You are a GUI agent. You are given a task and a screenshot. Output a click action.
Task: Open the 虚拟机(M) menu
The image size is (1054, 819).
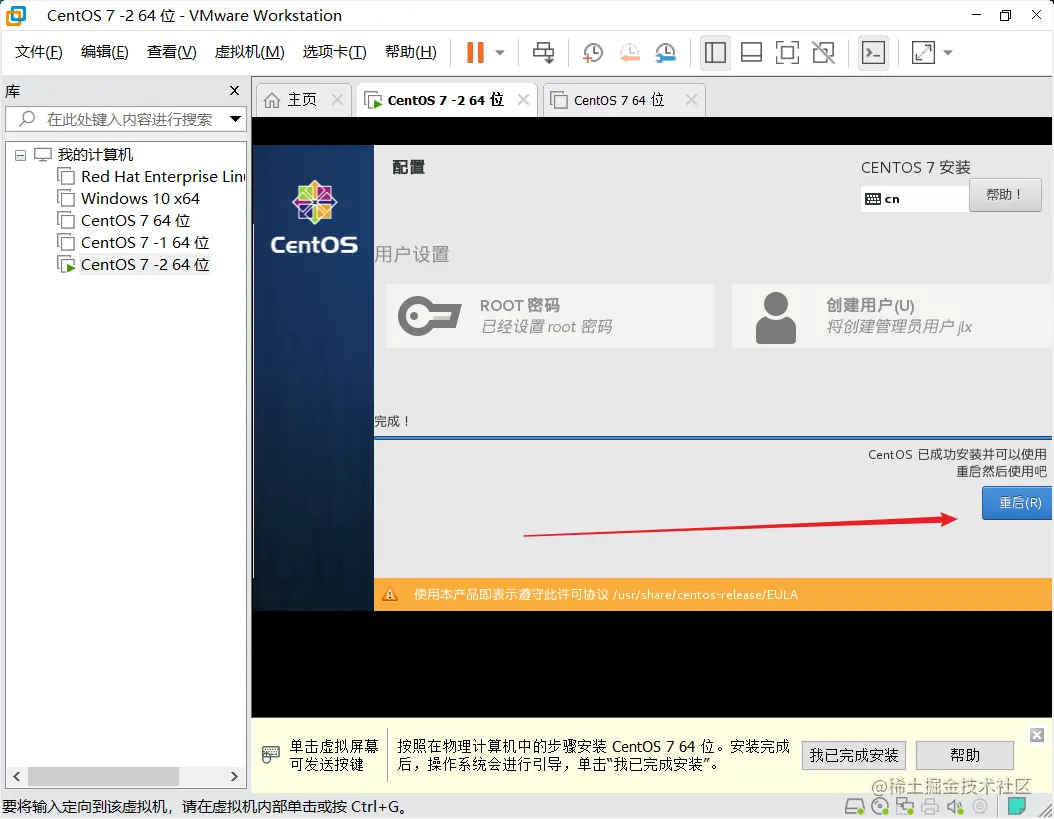(x=249, y=52)
